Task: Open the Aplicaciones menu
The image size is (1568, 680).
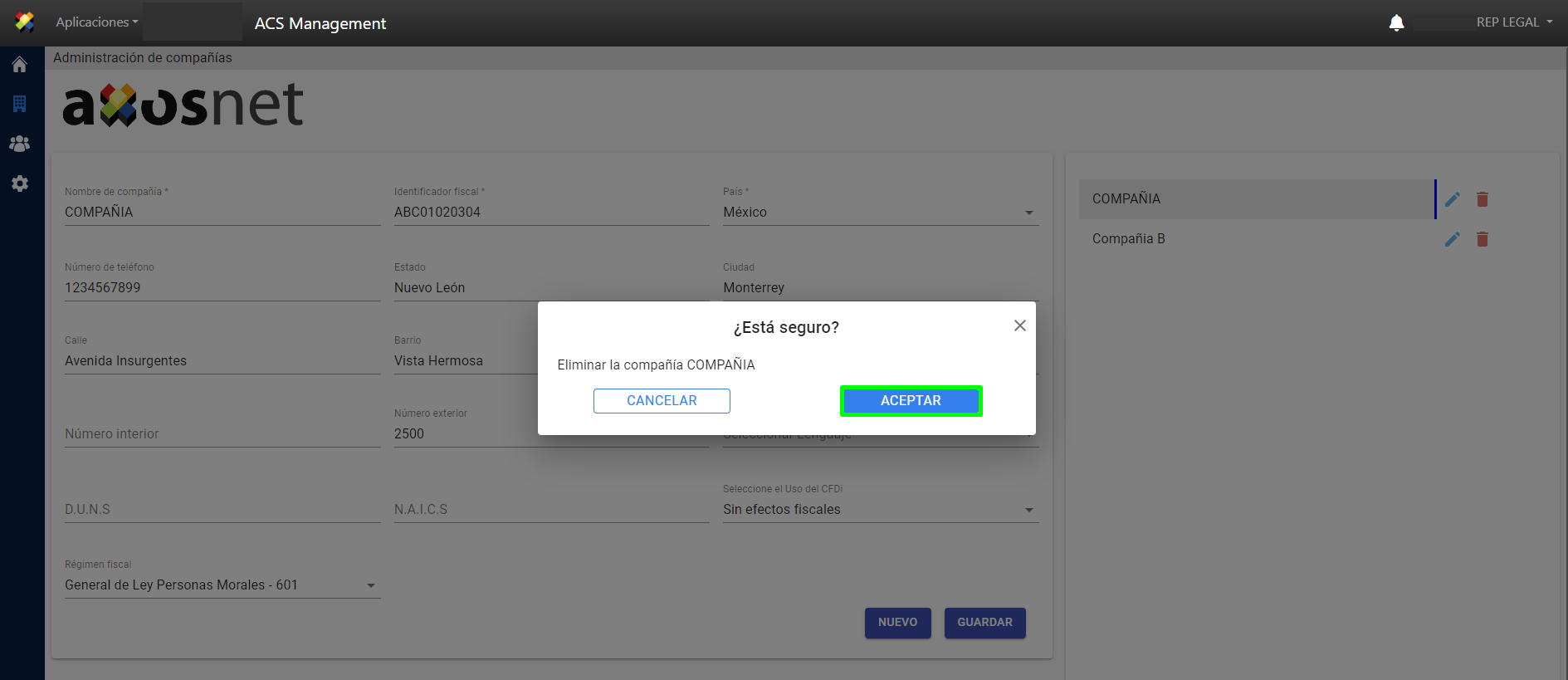Action: 96,22
